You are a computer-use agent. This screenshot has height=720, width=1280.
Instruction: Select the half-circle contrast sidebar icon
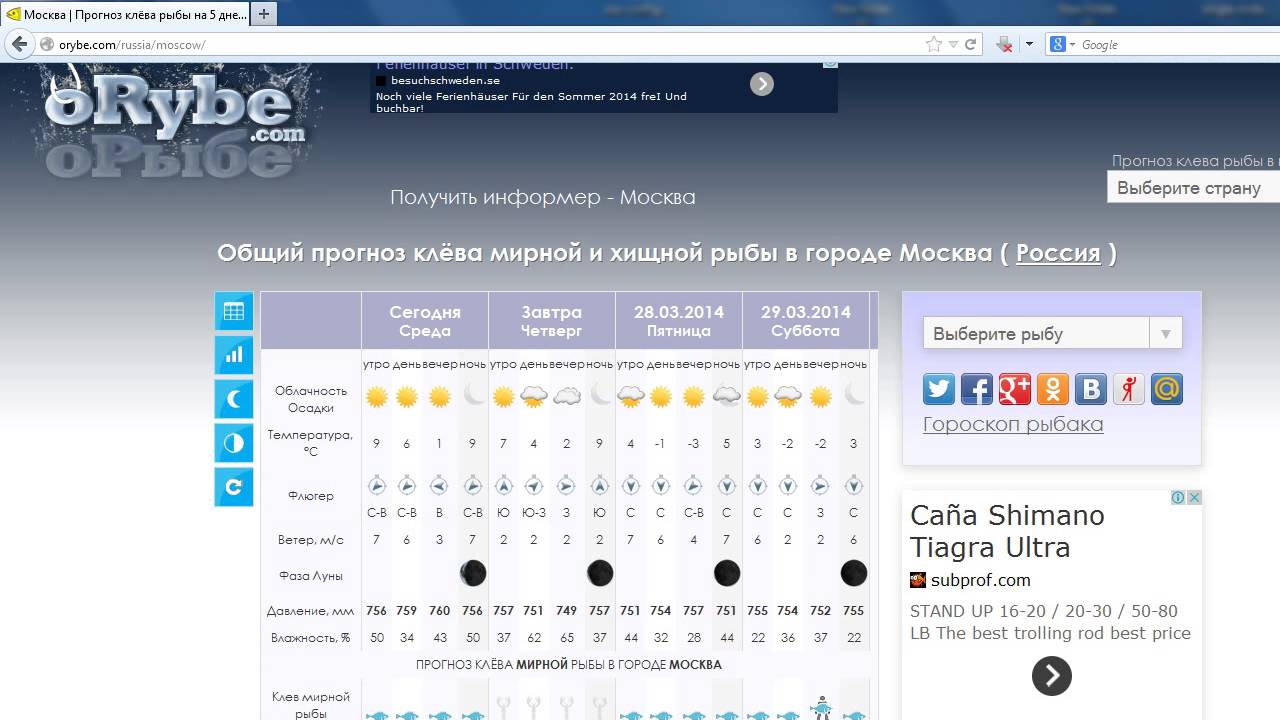click(234, 443)
